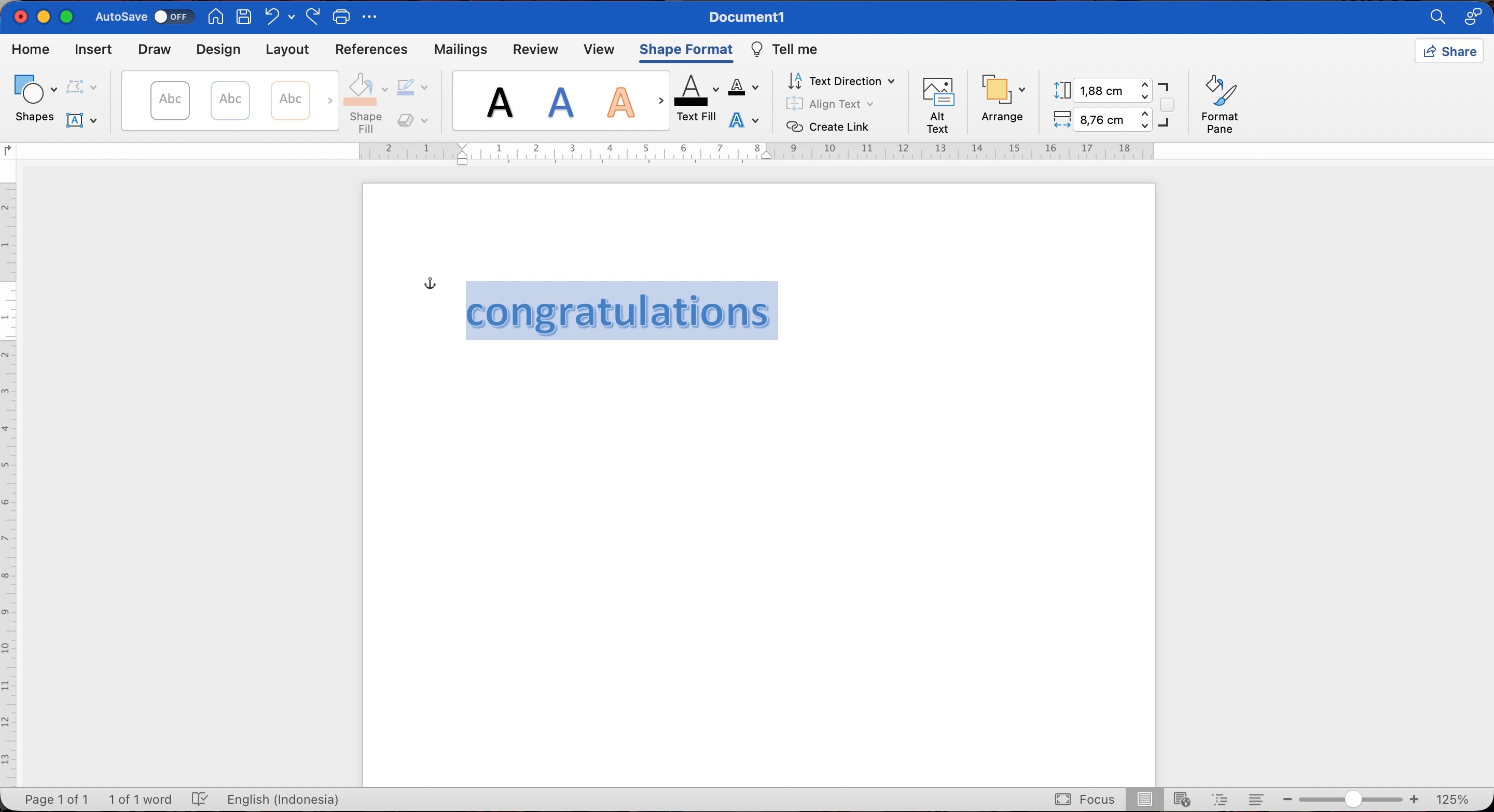Viewport: 1494px width, 812px height.
Task: Open the more commands ellipsis menu
Action: (x=369, y=17)
